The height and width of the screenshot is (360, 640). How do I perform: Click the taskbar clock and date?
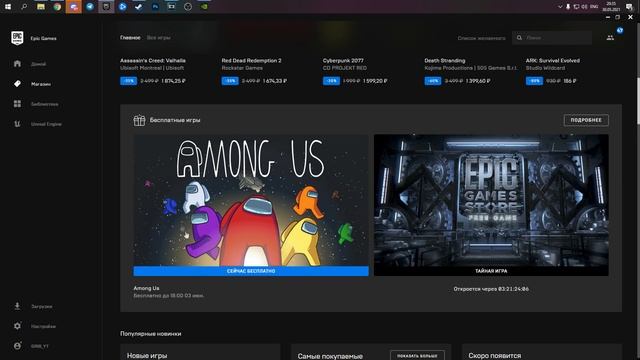611,7
